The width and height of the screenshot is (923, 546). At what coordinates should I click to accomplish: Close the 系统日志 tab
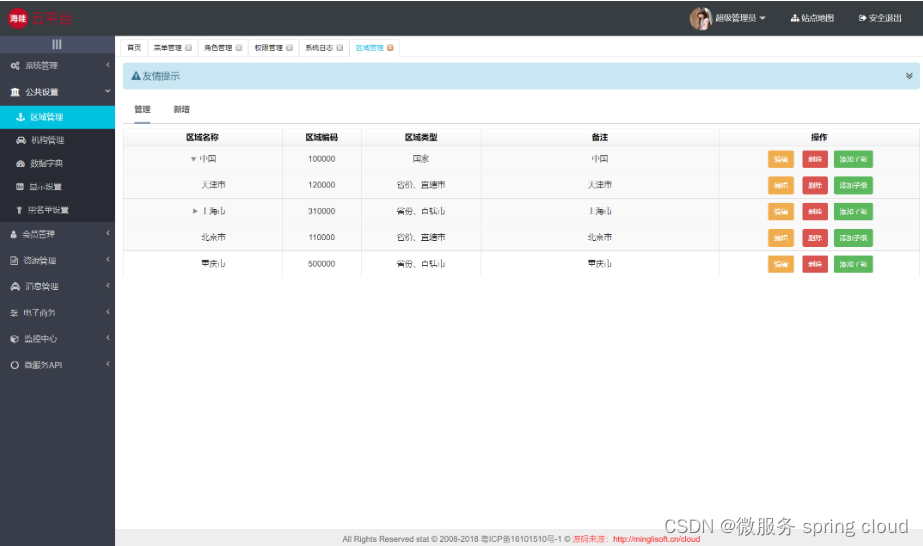[x=340, y=48]
